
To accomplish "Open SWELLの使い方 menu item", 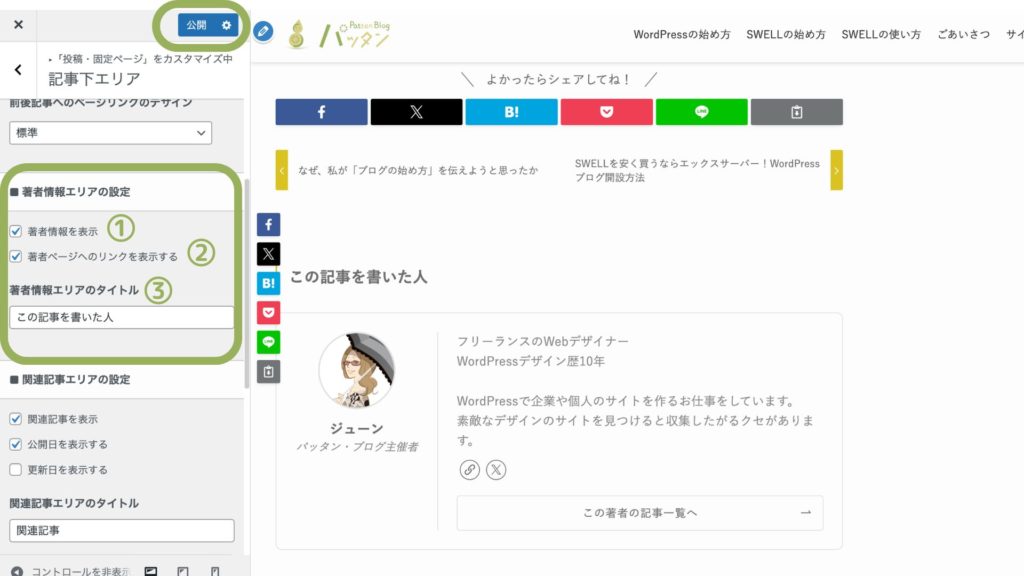I will coord(881,34).
